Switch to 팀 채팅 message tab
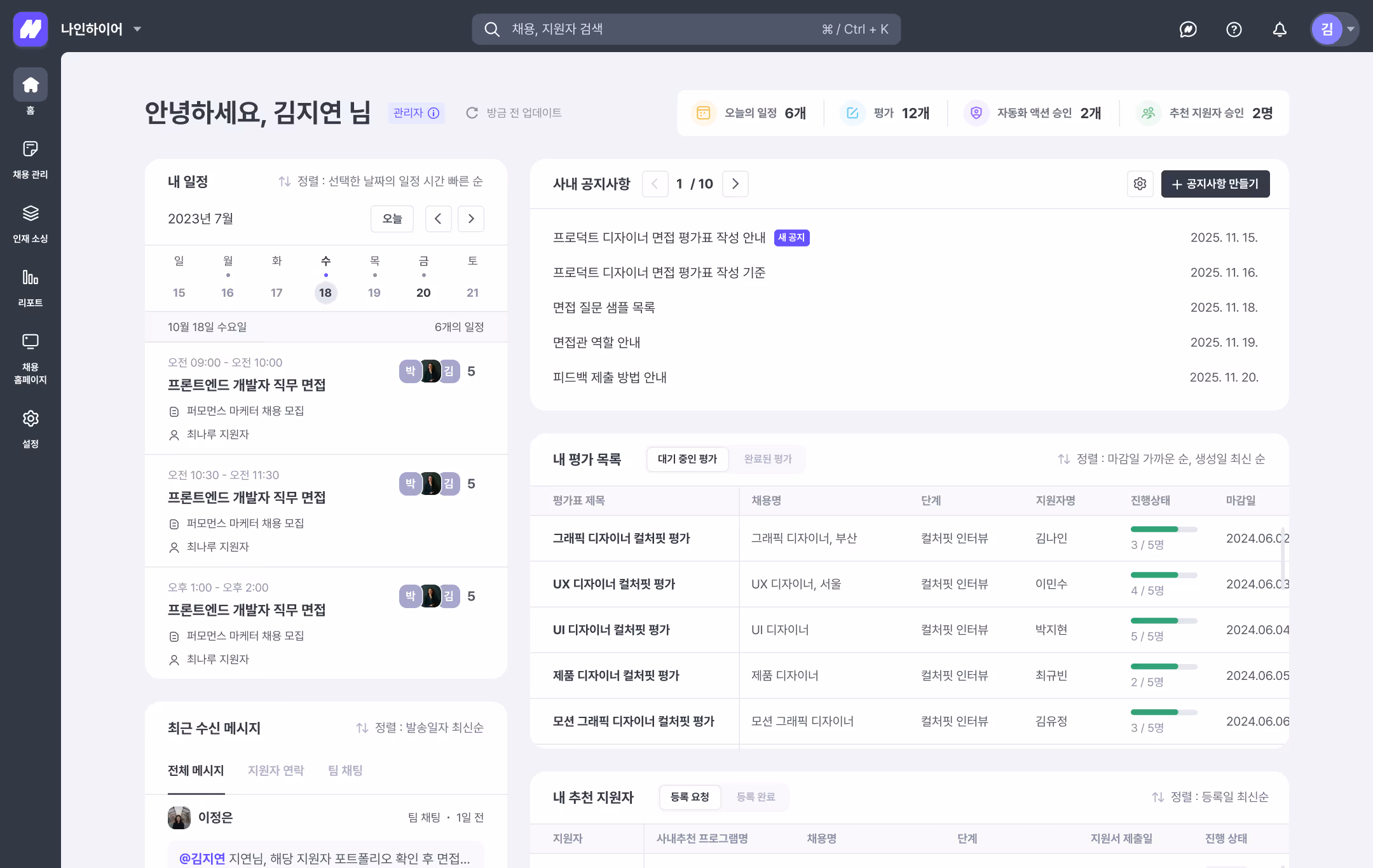 pyautogui.click(x=345, y=770)
